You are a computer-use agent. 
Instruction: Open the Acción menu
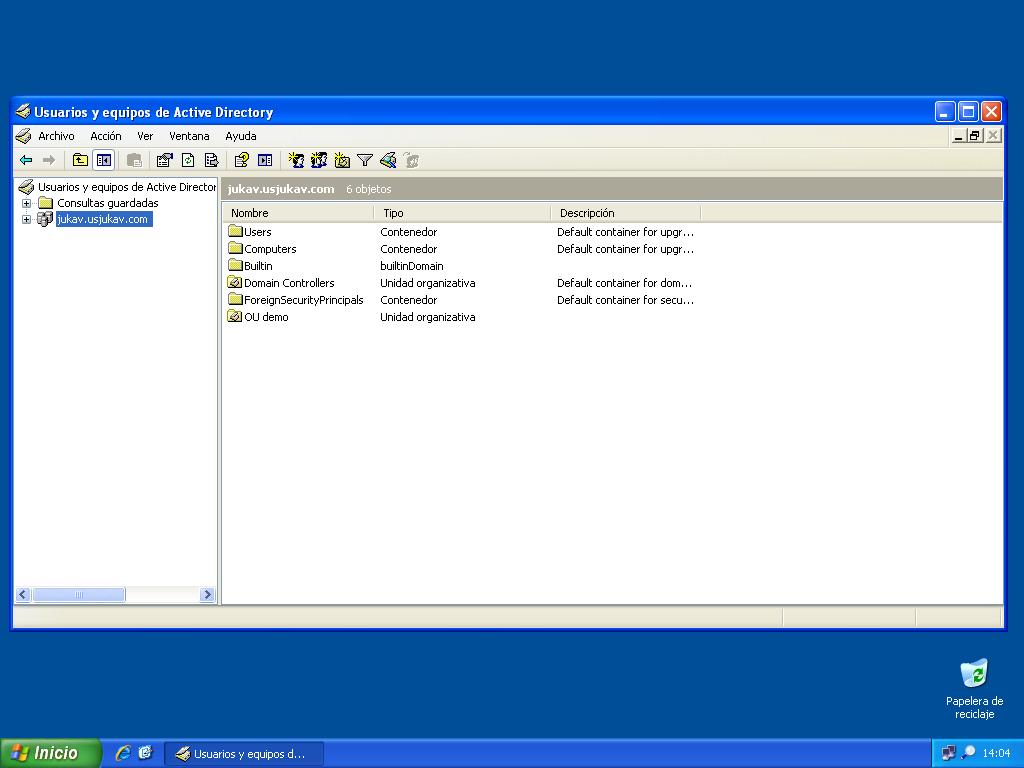pos(105,136)
